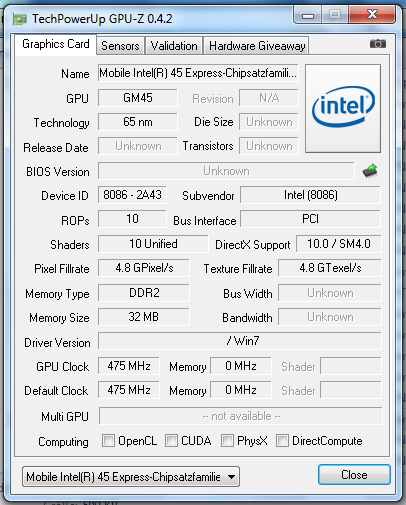
Task: Toggle the CUDA checkbox
Action: 171,440
